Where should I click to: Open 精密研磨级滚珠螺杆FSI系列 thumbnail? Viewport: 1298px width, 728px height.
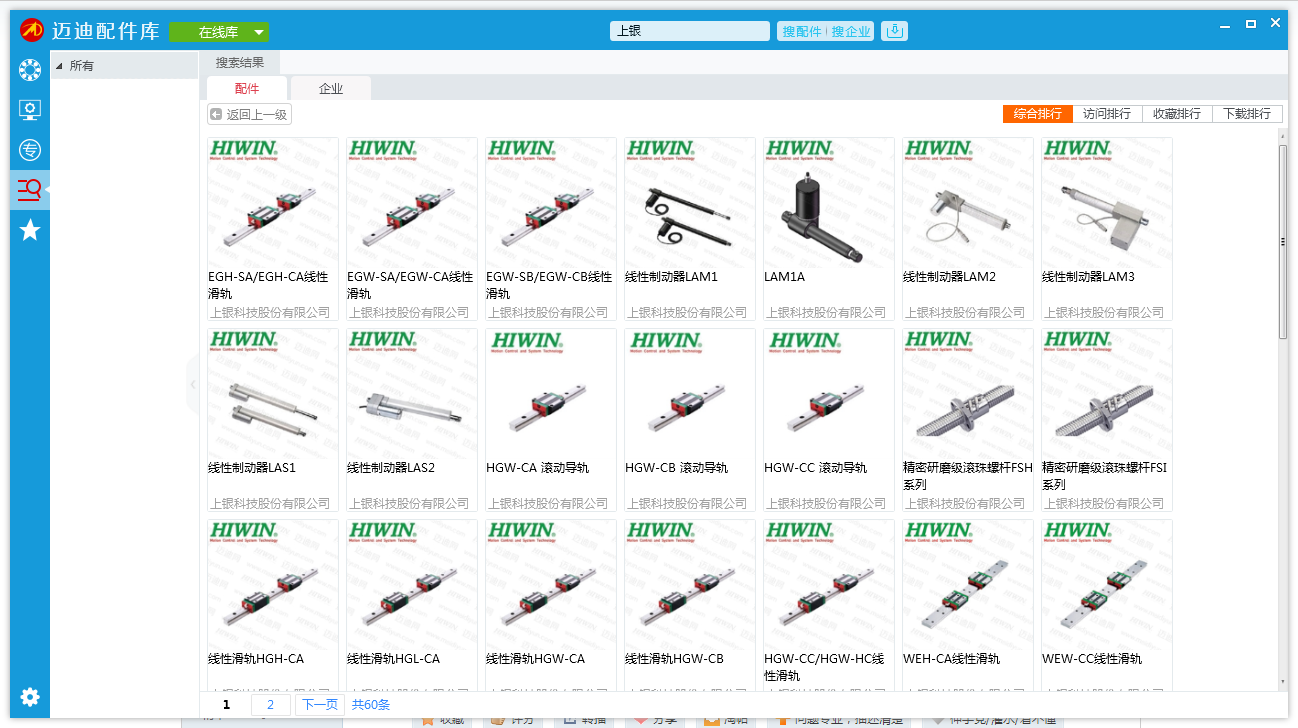[x=1107, y=394]
